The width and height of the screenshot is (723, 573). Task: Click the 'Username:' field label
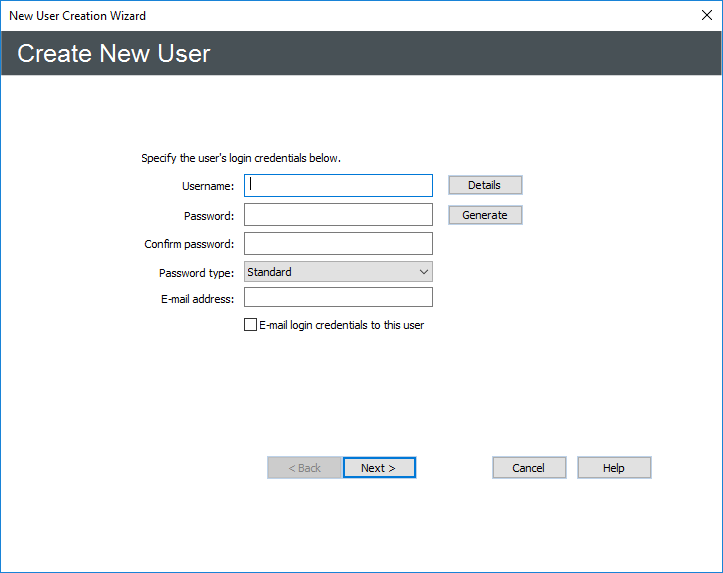tap(208, 186)
